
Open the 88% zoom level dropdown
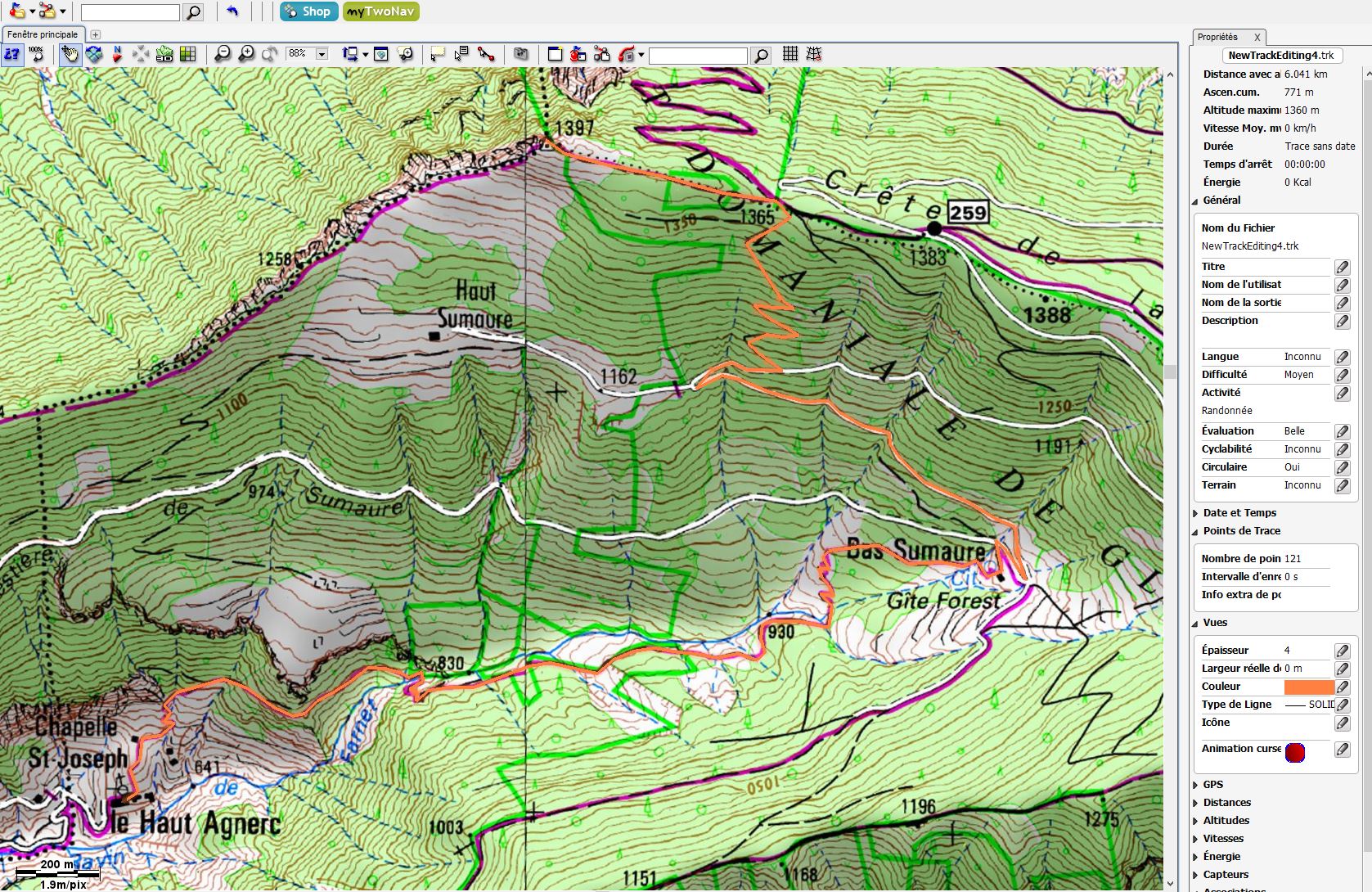(x=322, y=54)
